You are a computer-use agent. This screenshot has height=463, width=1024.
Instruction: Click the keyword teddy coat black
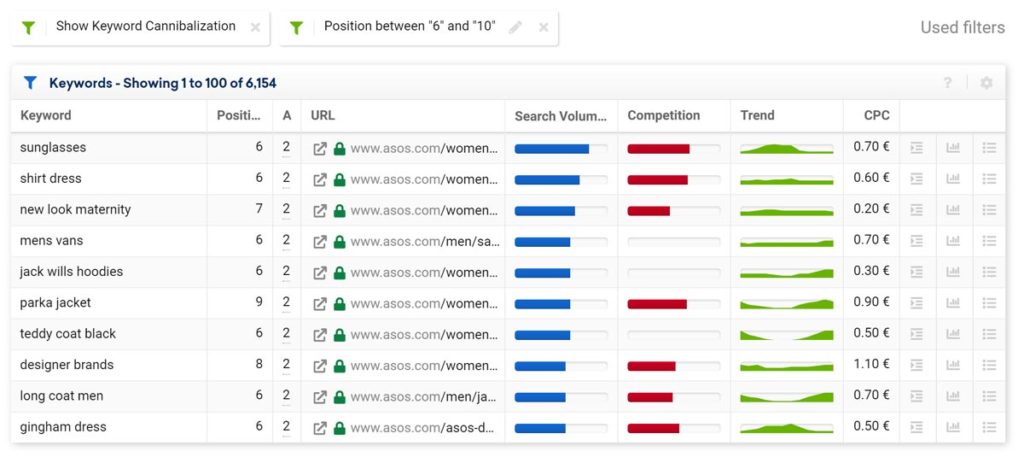(x=68, y=334)
